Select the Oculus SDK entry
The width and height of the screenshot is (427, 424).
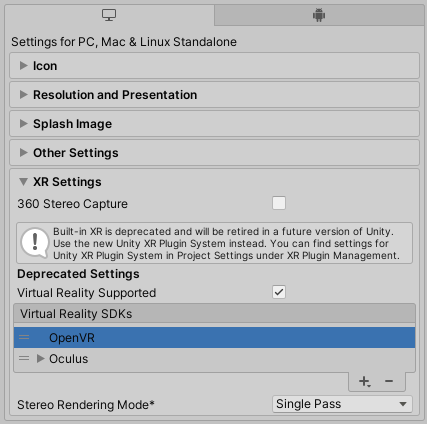[x=214, y=359]
